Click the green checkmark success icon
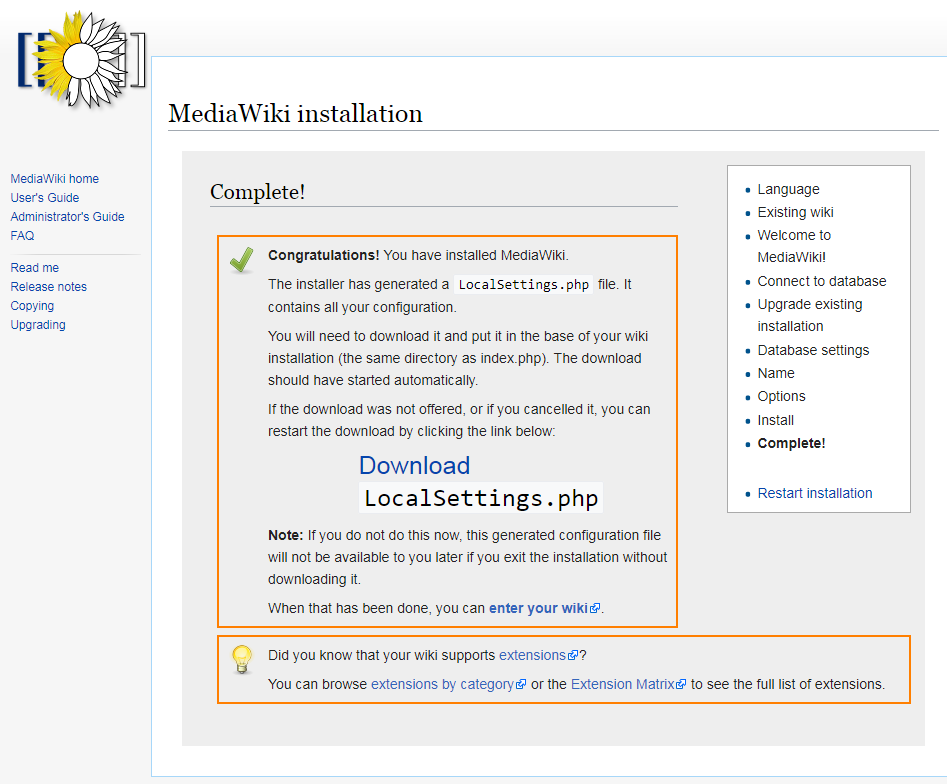This screenshot has width=947, height=784. [242, 260]
